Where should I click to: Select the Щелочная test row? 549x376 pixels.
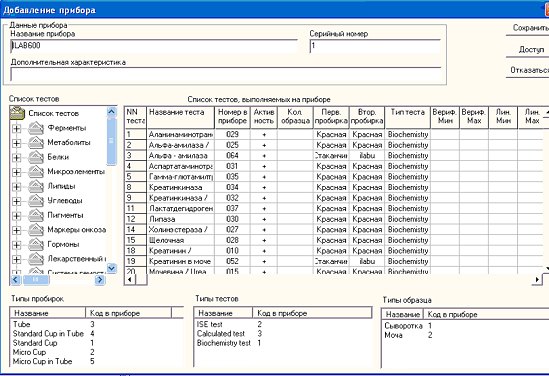pos(334,240)
